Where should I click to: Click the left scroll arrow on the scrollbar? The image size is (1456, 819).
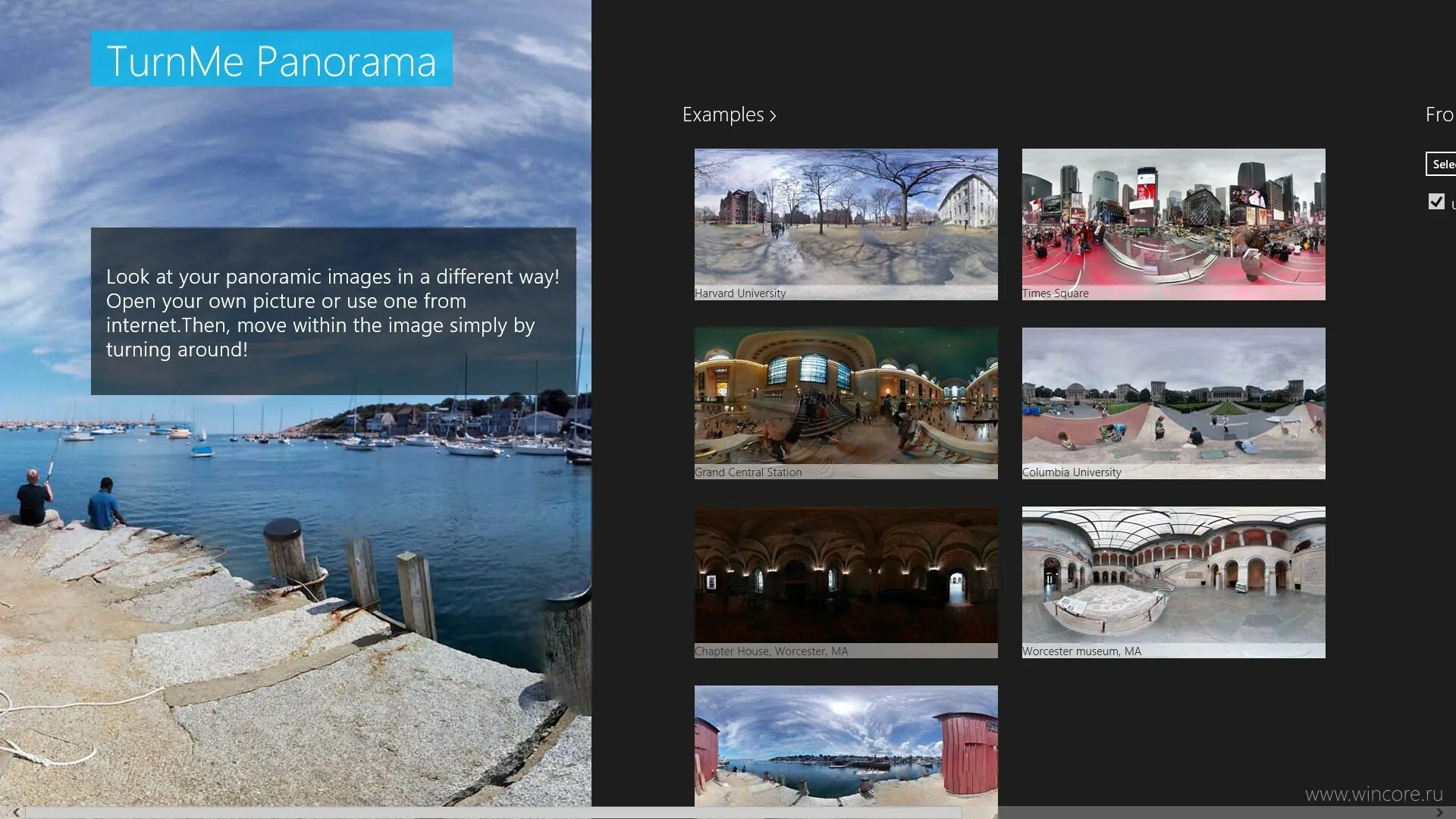(16, 812)
